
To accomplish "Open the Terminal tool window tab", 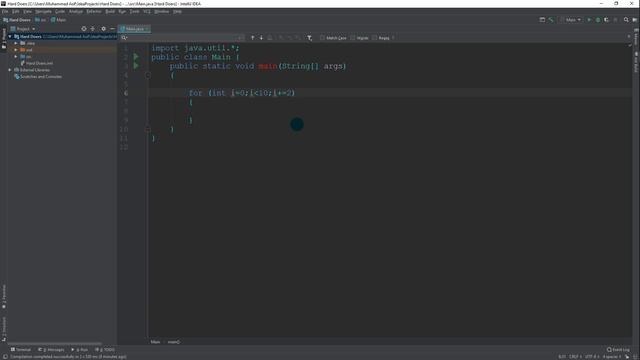I will pos(21,349).
